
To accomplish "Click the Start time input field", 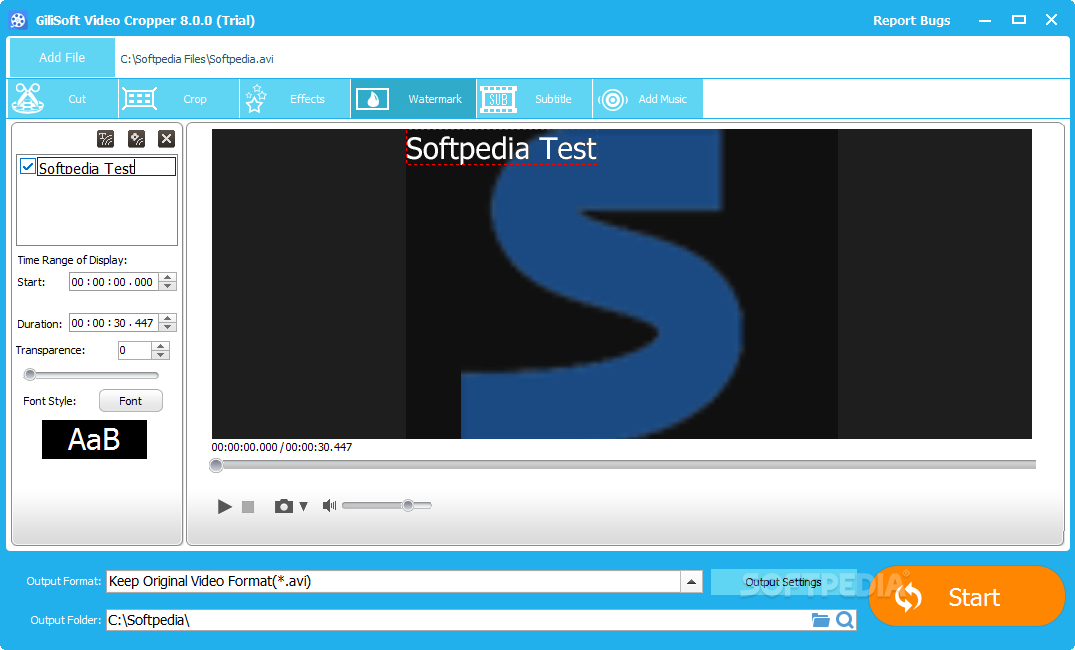I will click(114, 282).
